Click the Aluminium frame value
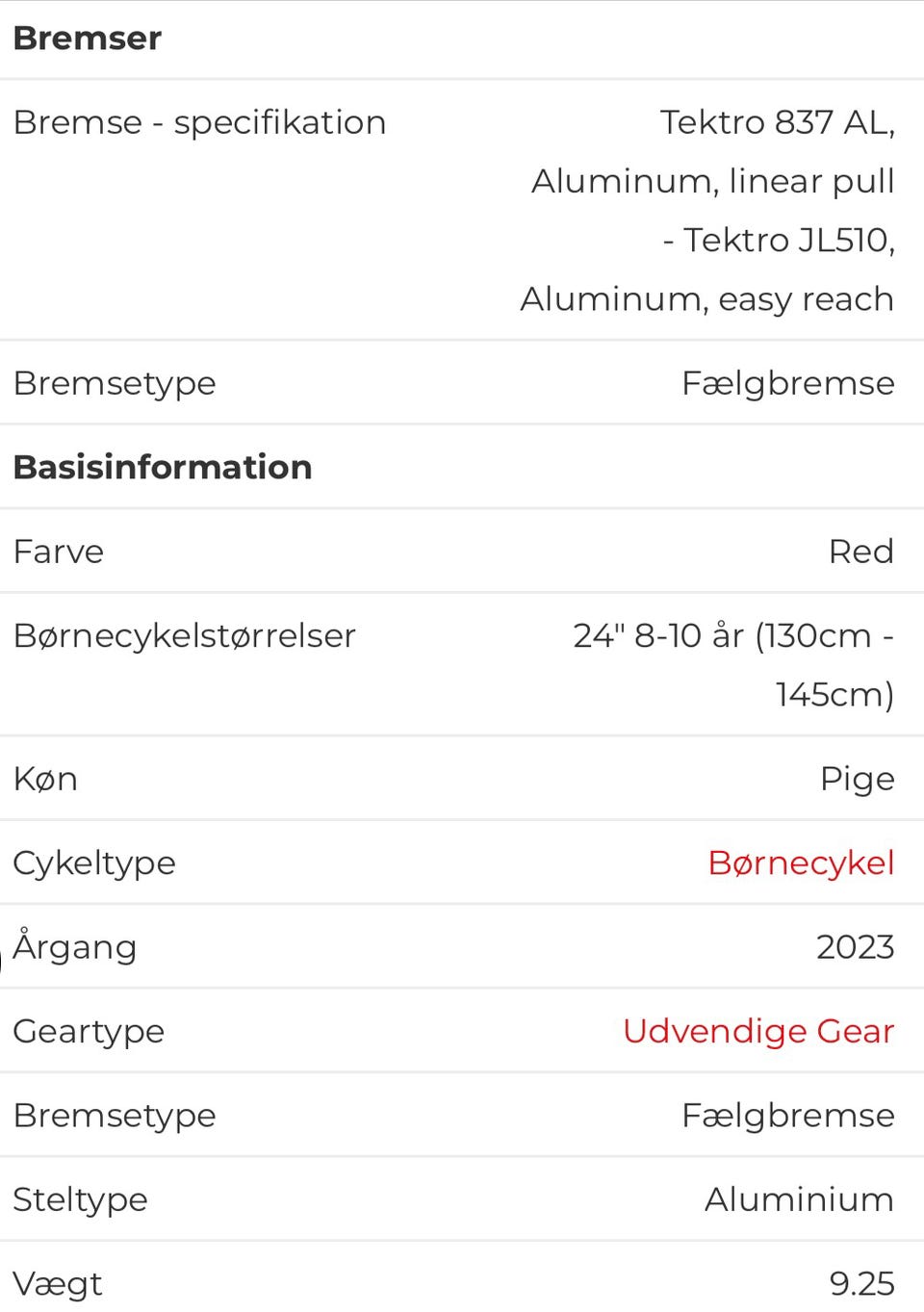 (x=799, y=1199)
